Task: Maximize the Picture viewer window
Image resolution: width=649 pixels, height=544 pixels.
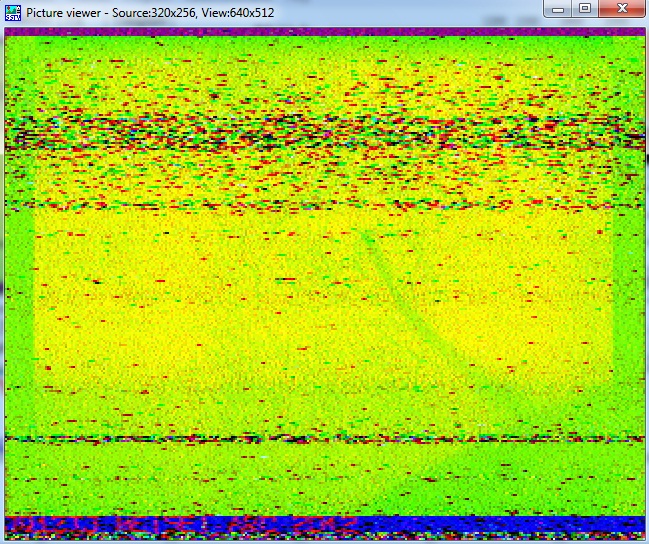Action: pos(585,9)
